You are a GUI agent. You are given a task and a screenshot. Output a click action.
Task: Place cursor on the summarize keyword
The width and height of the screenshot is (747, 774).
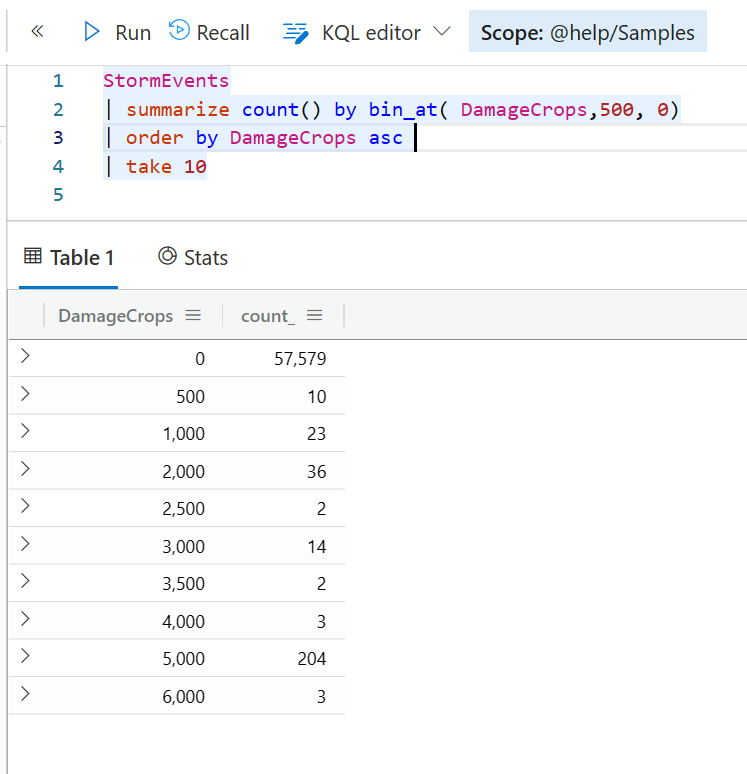click(178, 110)
